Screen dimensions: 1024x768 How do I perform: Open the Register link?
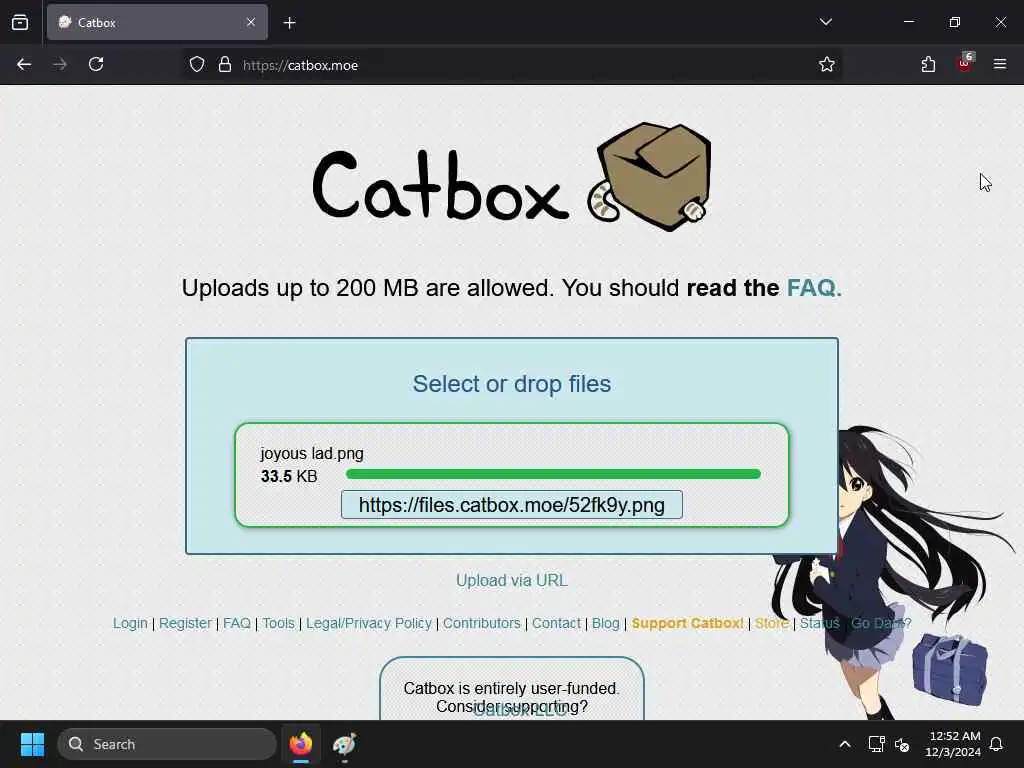coord(185,623)
